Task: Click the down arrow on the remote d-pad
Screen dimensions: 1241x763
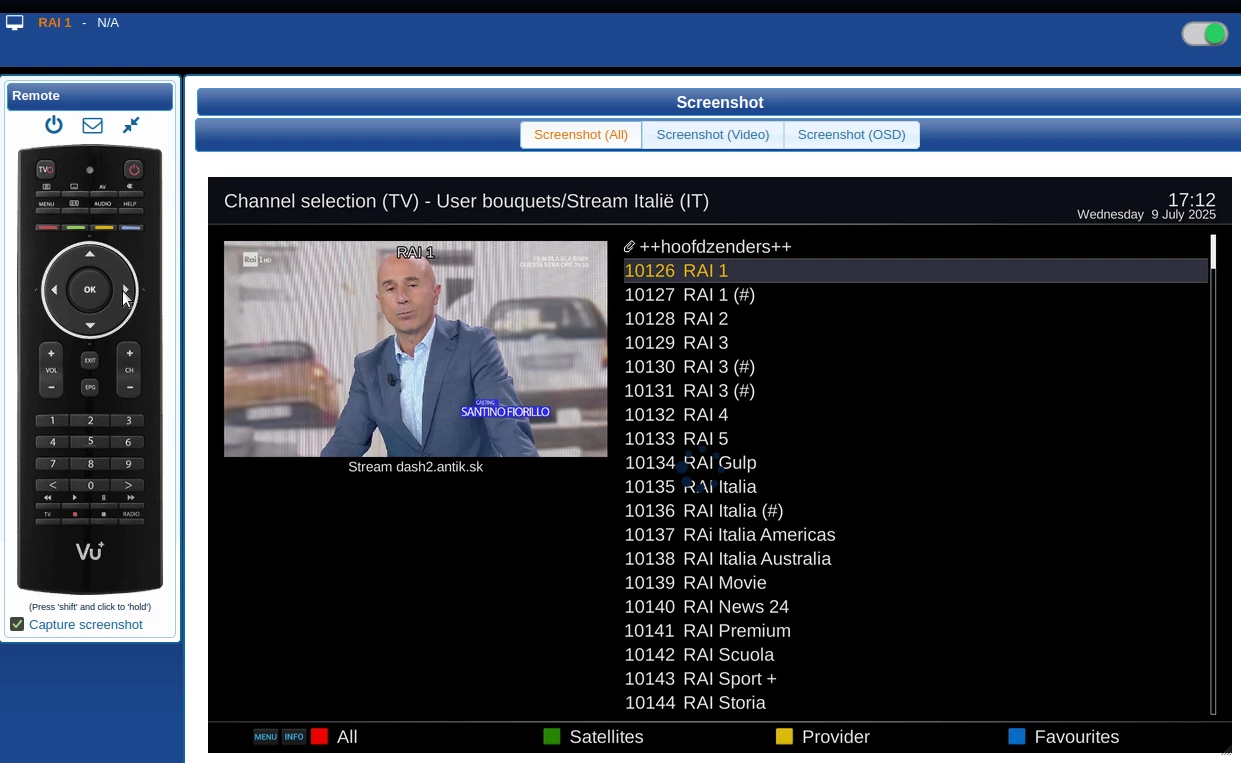Action: pos(90,325)
